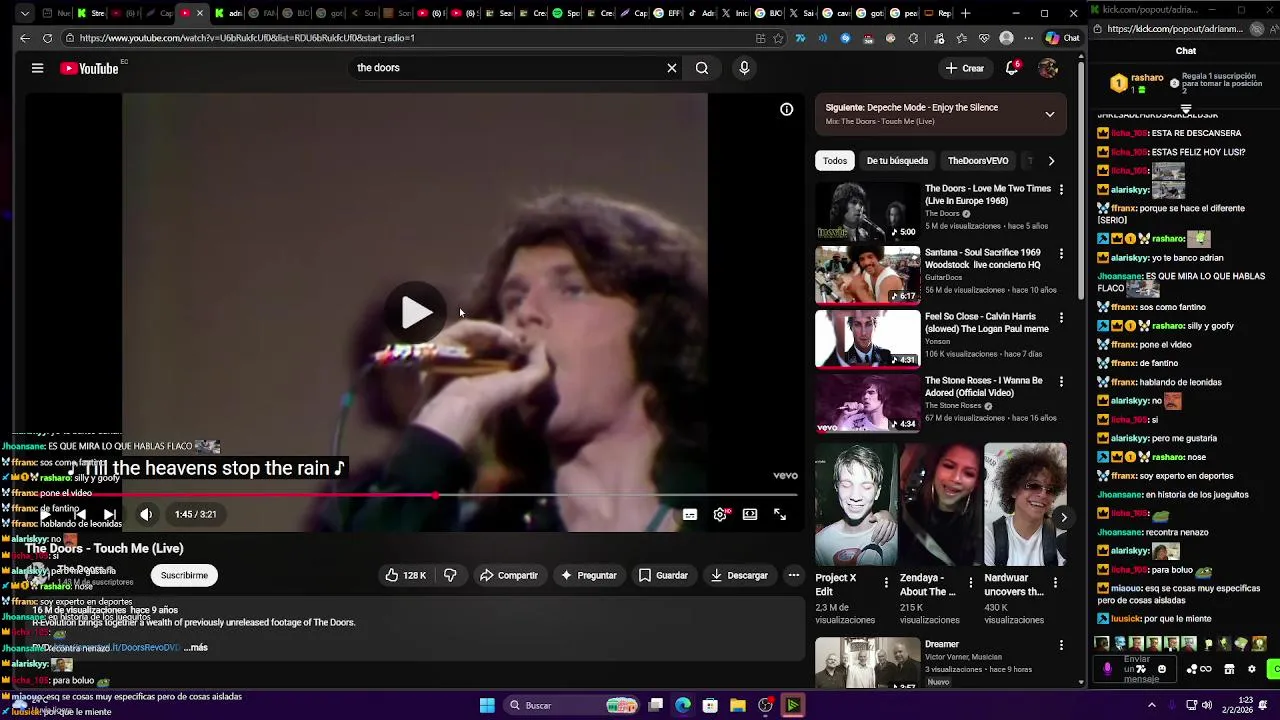Collapse the Siguiente mix playlist panel
This screenshot has width=1280, height=720.
pos(1050,114)
